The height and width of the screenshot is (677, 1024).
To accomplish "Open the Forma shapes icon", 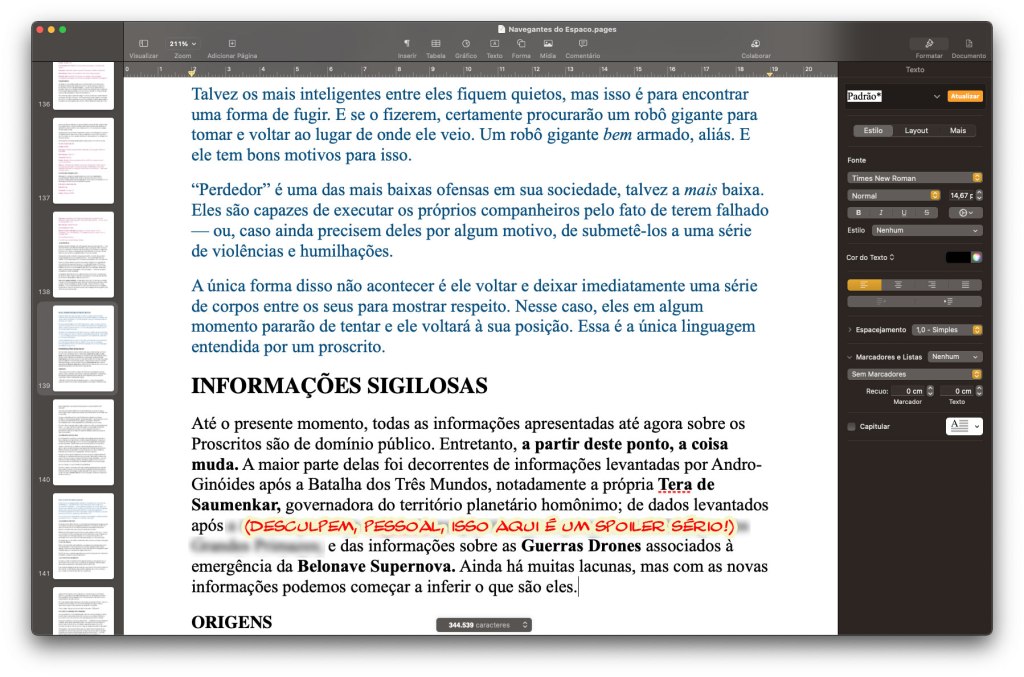I will 521,44.
